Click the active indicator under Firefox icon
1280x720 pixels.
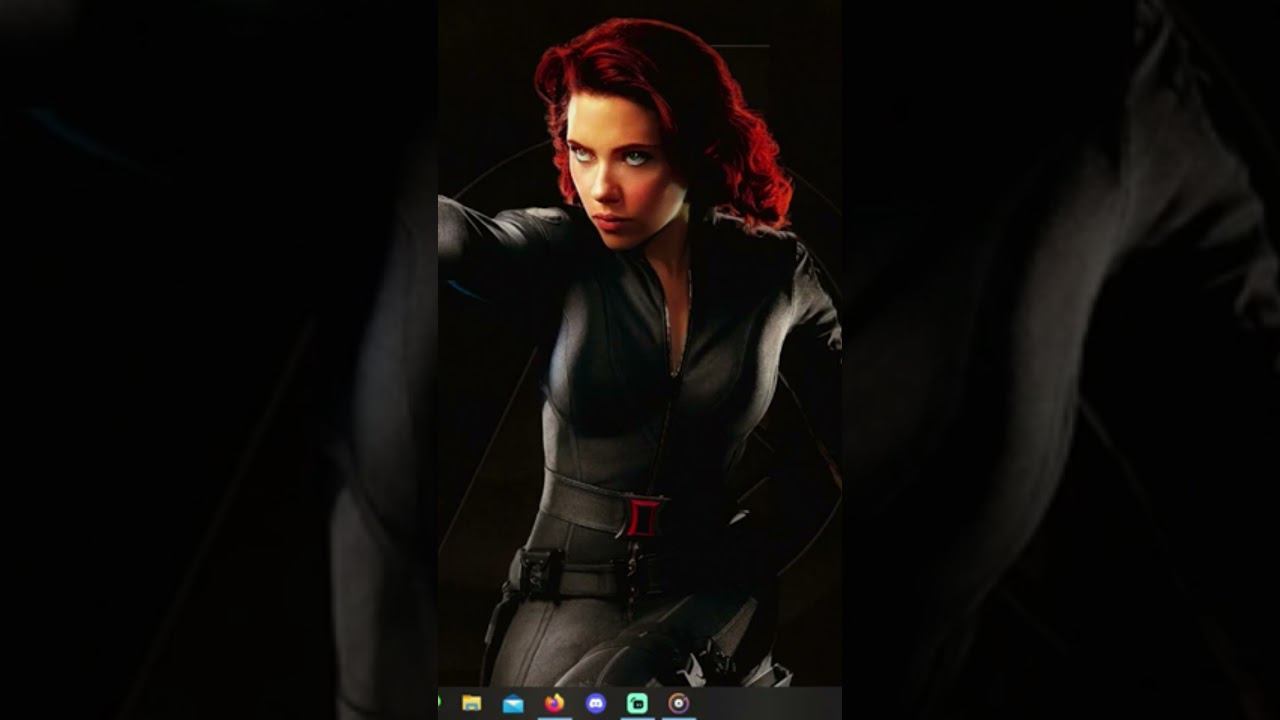pyautogui.click(x=554, y=717)
